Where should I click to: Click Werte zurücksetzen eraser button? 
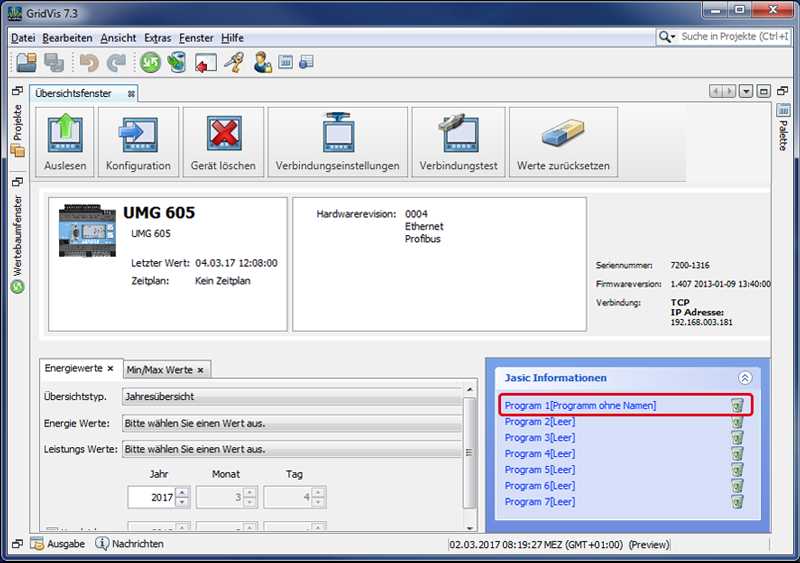tap(563, 142)
